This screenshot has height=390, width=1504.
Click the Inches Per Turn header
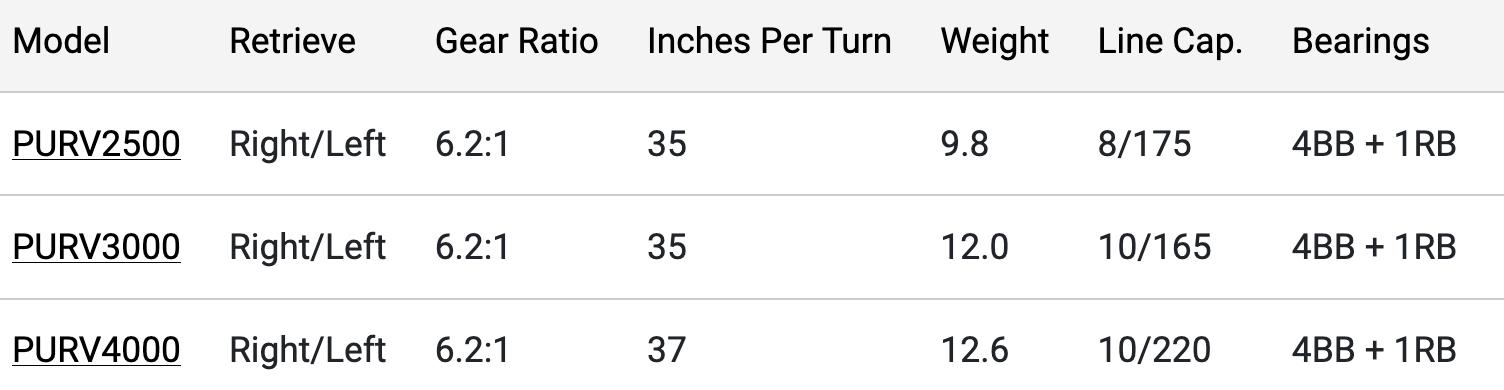click(x=769, y=41)
